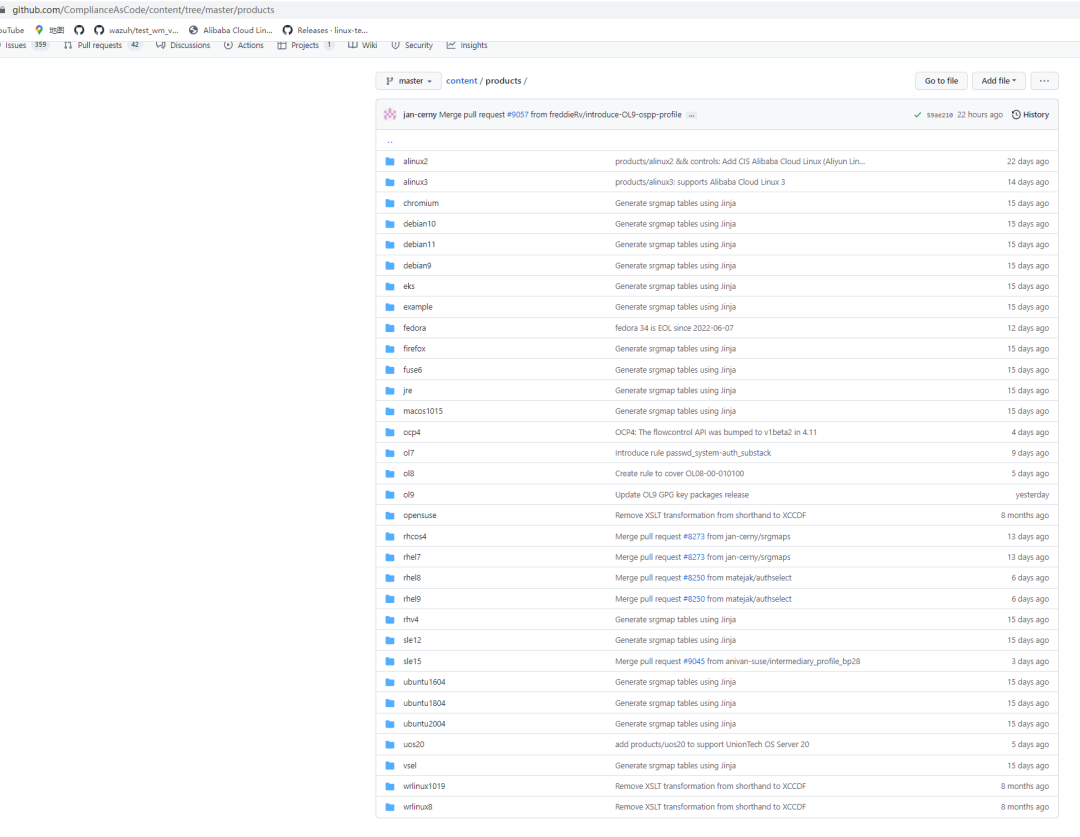Click the chromium folder icon
This screenshot has height=837, width=1080.
click(x=390, y=203)
